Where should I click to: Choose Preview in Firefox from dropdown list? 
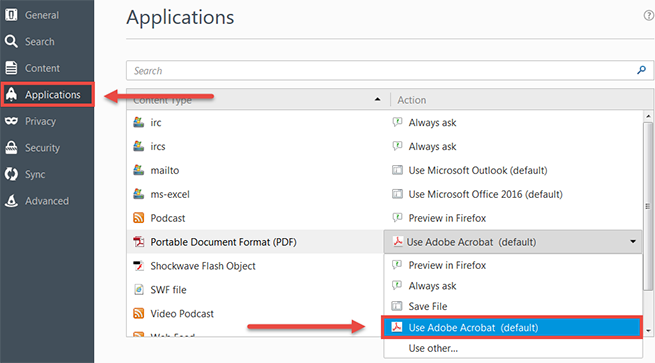[x=513, y=265]
